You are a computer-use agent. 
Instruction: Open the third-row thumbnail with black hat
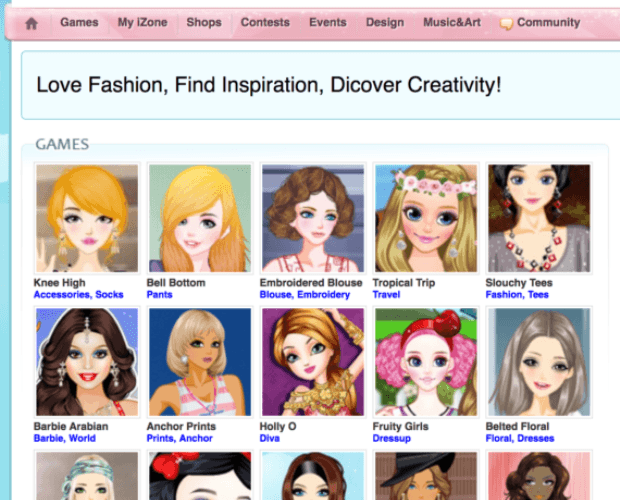click(426, 476)
